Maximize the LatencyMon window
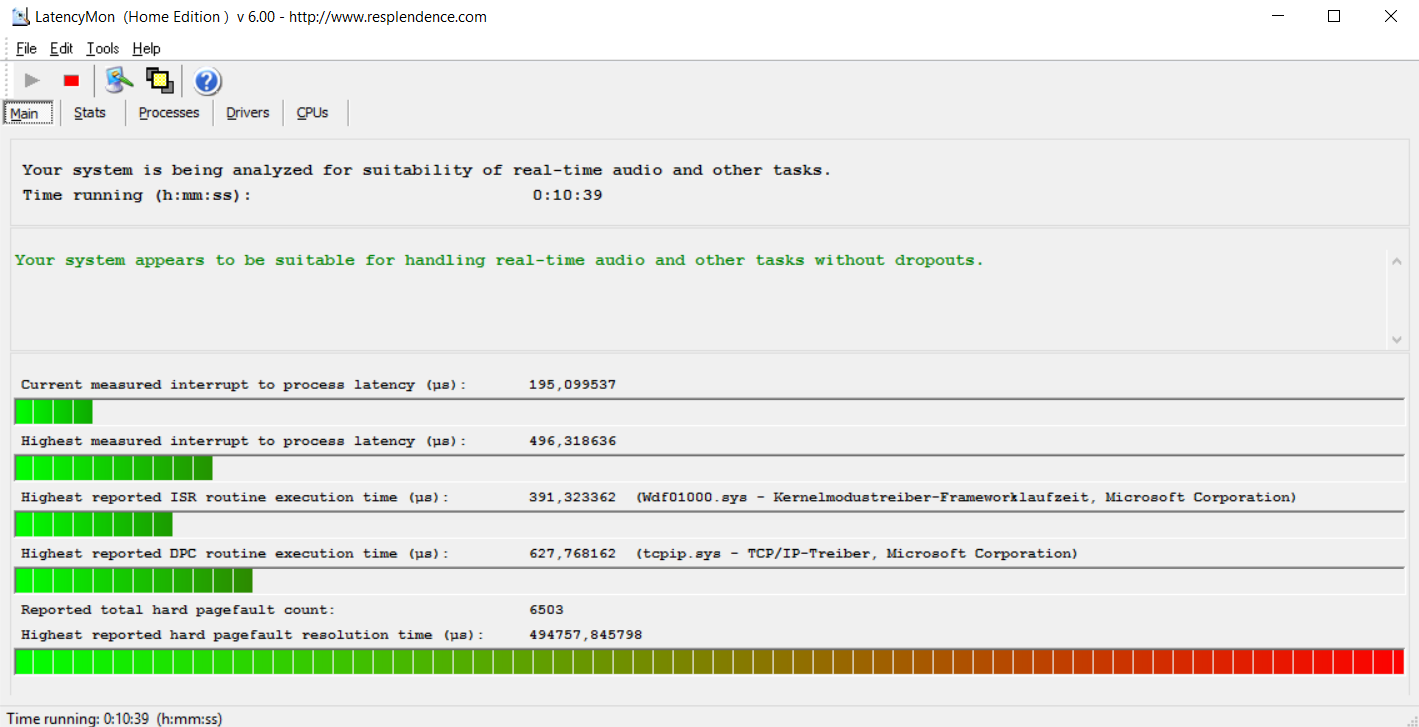1419x727 pixels. (1334, 16)
